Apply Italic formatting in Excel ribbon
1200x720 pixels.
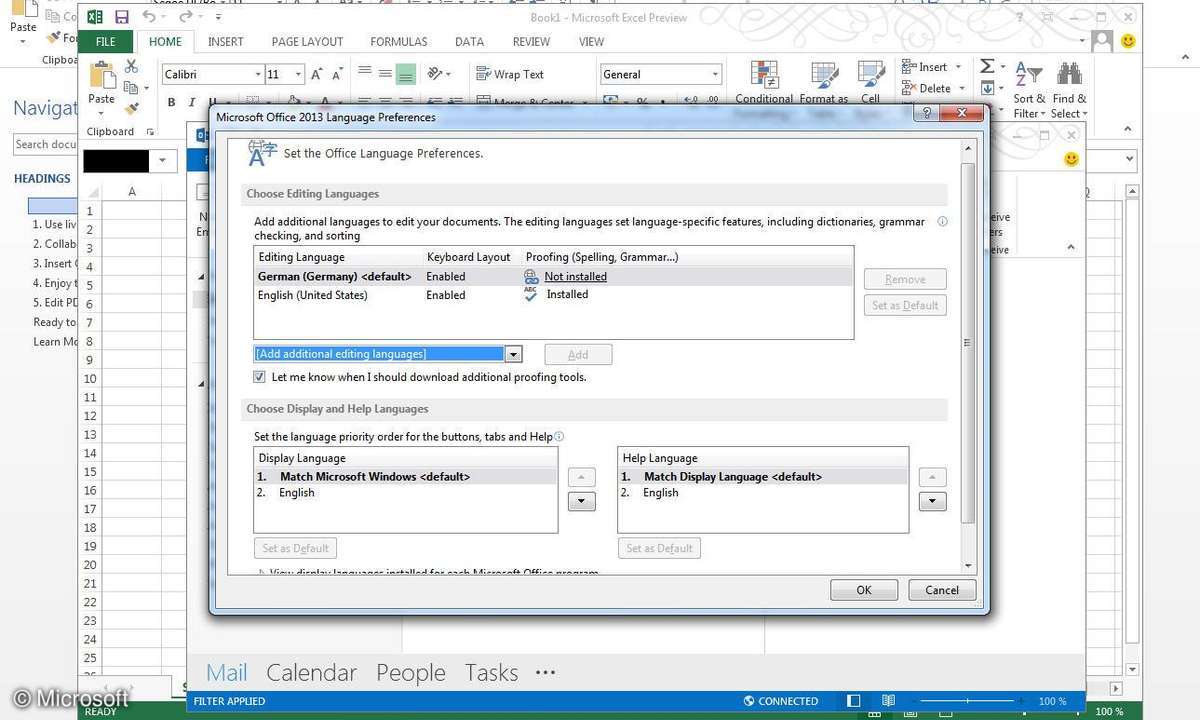click(192, 102)
